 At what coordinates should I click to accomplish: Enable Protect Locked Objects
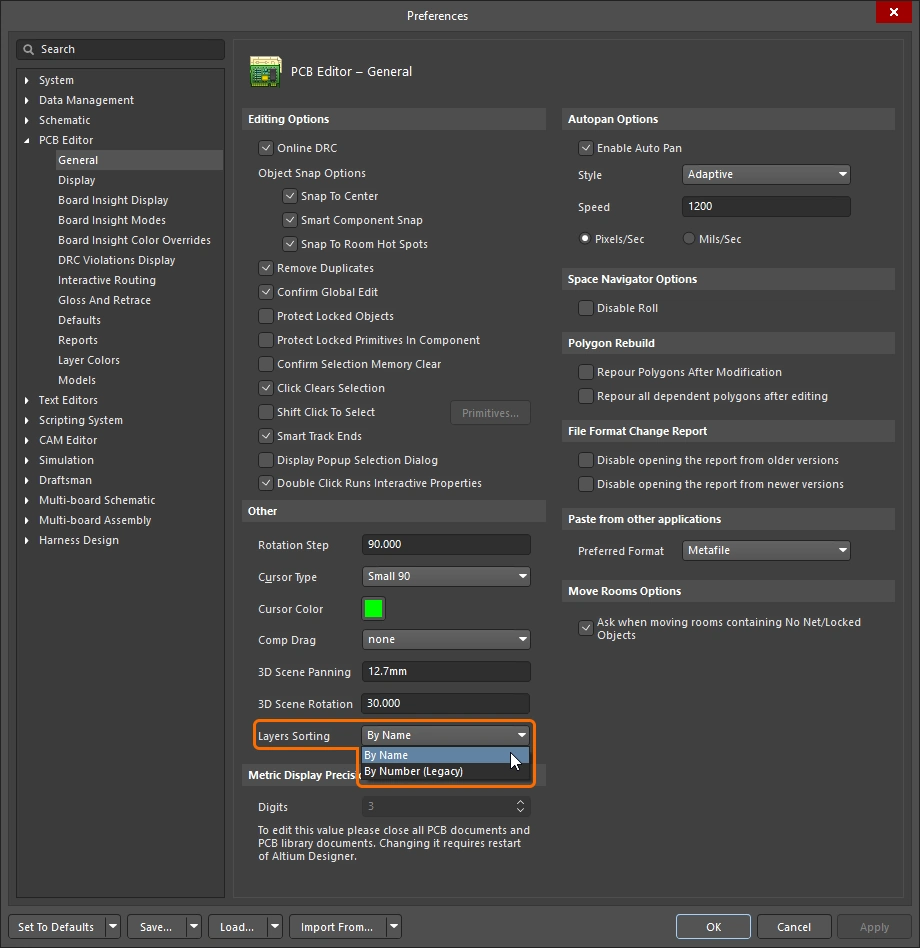point(266,316)
